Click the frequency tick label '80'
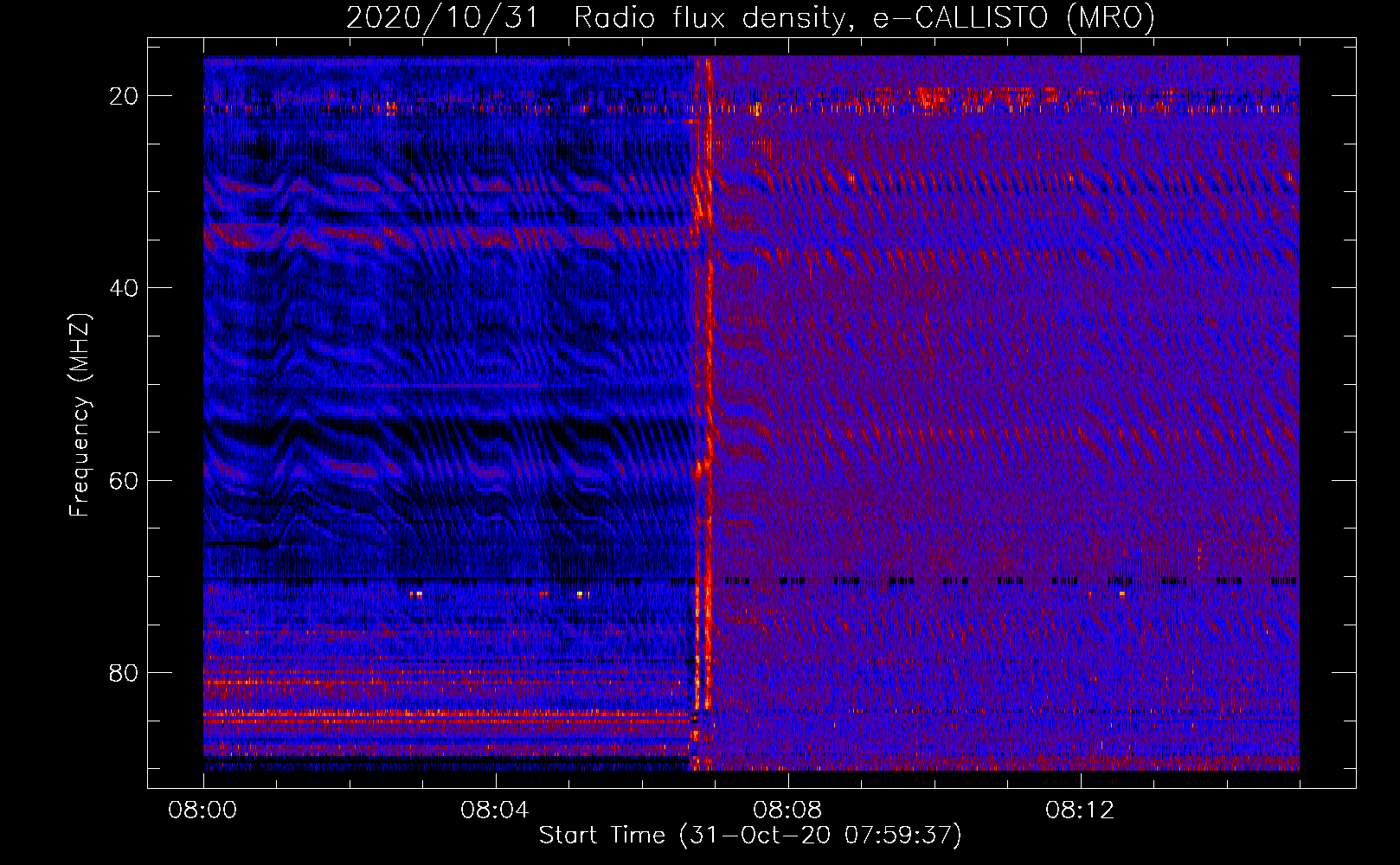This screenshot has height=865, width=1400. tap(124, 672)
